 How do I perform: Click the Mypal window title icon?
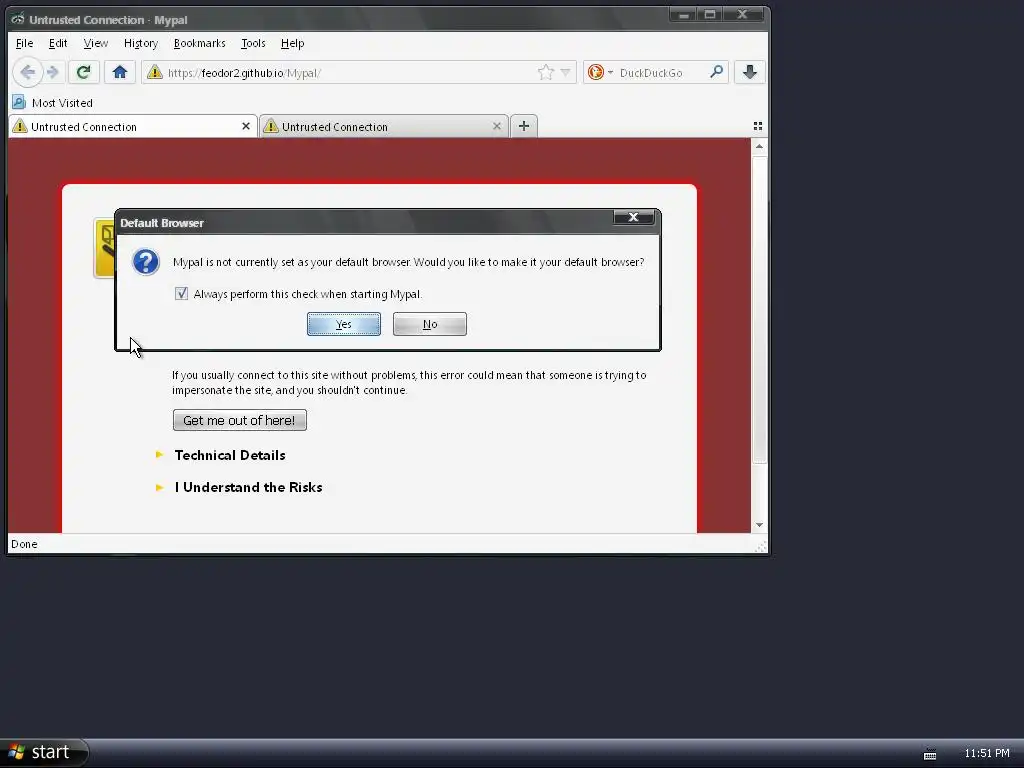[18, 19]
